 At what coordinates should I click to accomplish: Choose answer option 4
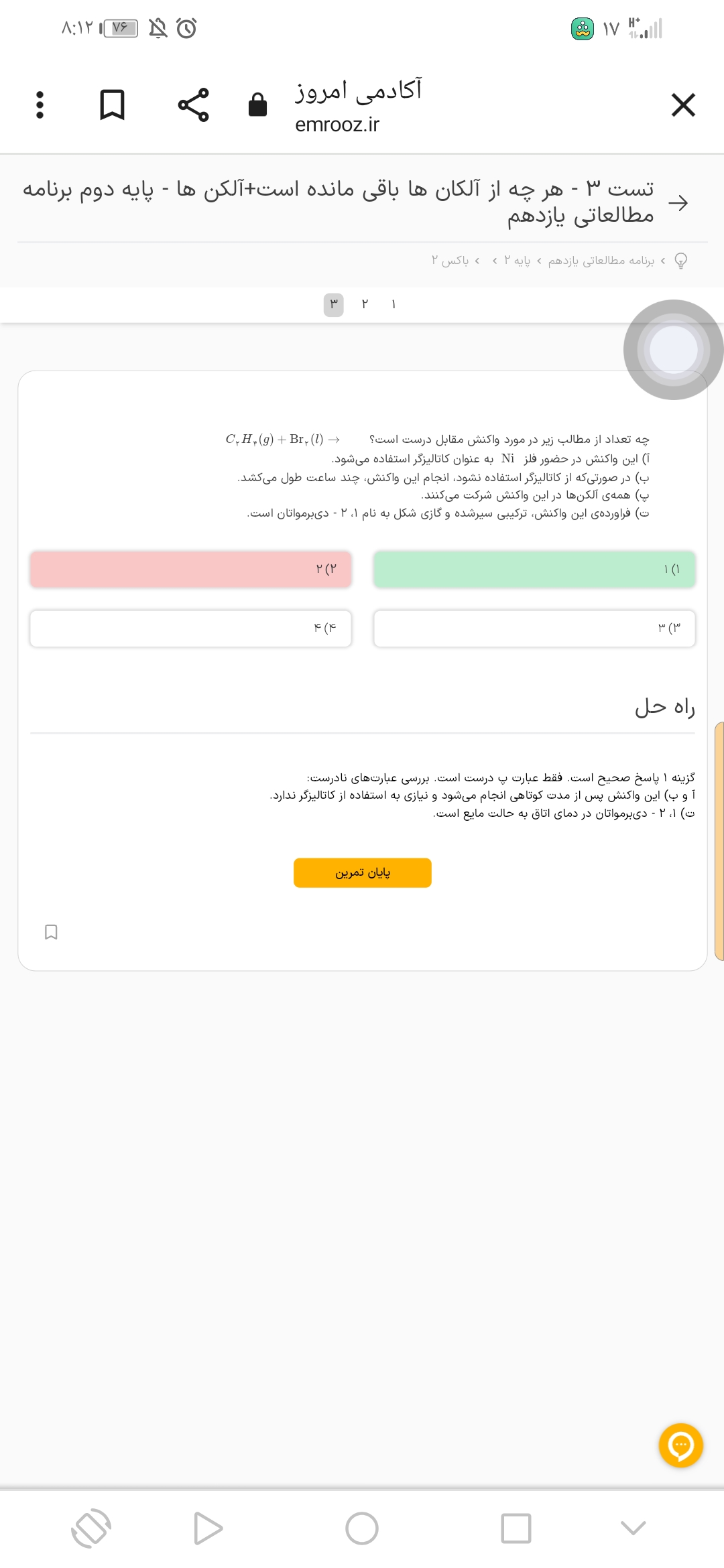point(190,629)
